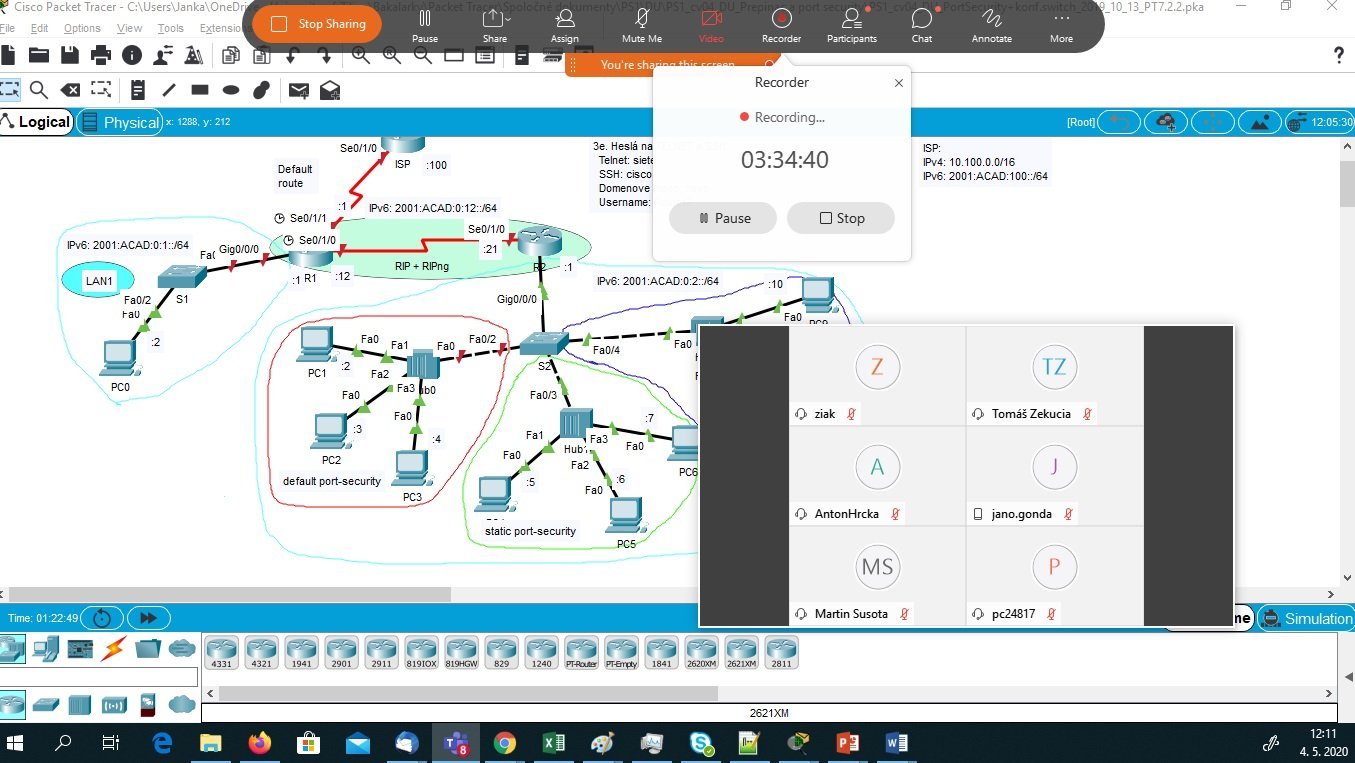The height and width of the screenshot is (763, 1355).
Task: Click the Copy icon in toolbar
Action: click(x=232, y=55)
